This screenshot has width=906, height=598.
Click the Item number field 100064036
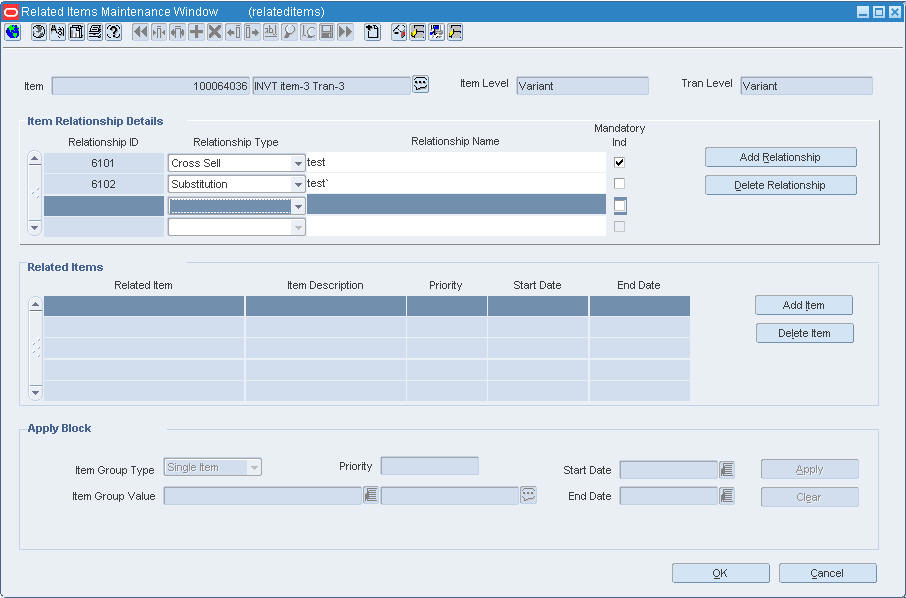point(151,86)
